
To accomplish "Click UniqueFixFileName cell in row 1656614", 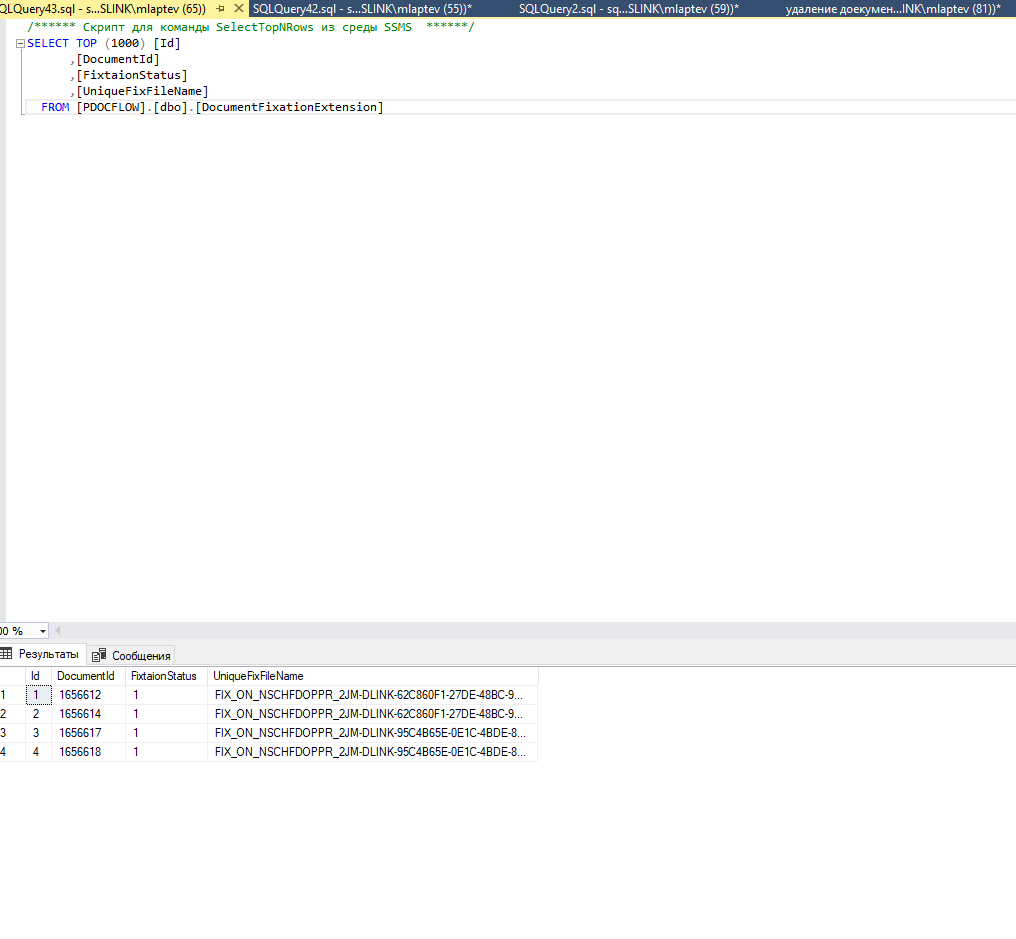I will pos(373,714).
